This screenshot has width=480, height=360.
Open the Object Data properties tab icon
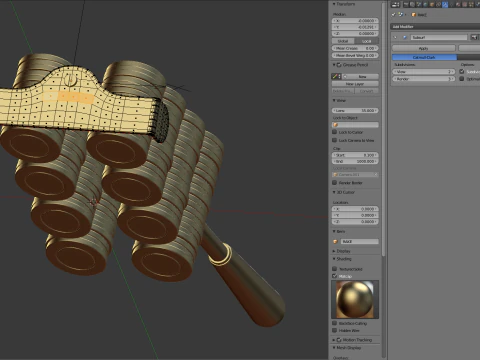451,5
